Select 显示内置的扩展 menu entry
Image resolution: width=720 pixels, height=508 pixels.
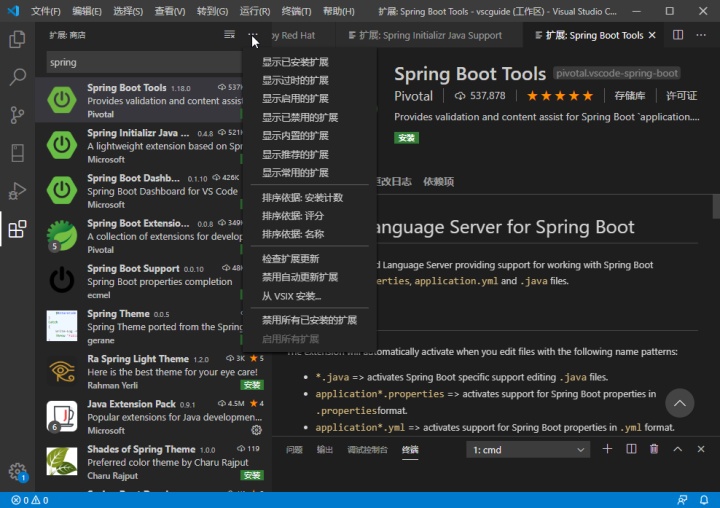tap(295, 136)
